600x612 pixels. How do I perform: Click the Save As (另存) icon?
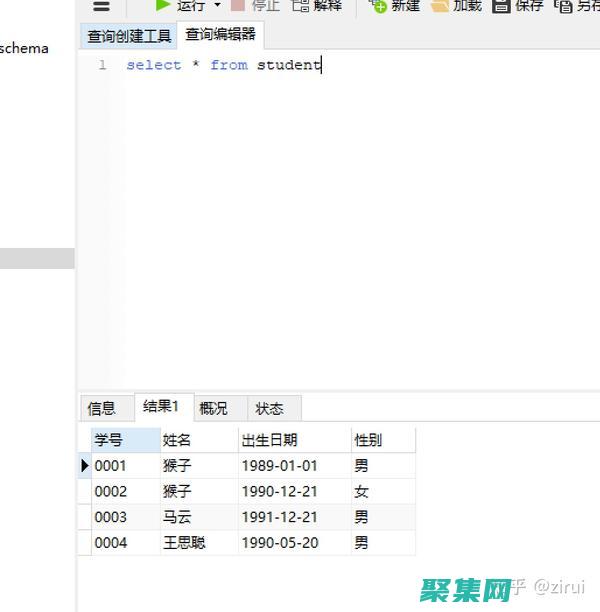click(564, 5)
